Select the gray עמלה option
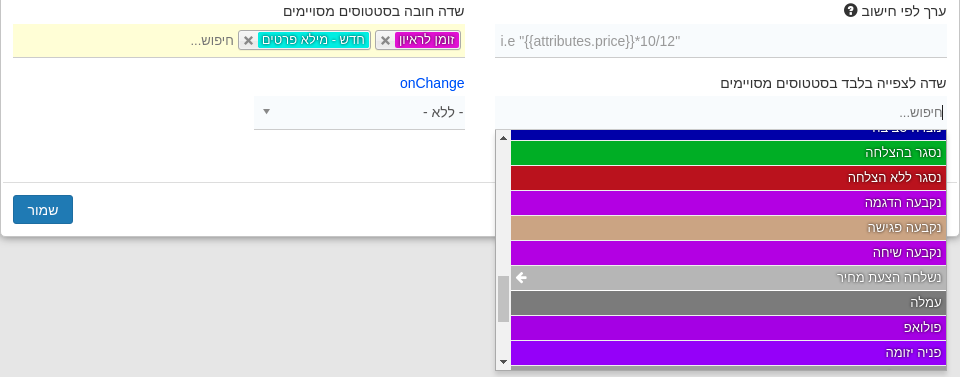Screen dimensions: 960x377 click(729, 303)
